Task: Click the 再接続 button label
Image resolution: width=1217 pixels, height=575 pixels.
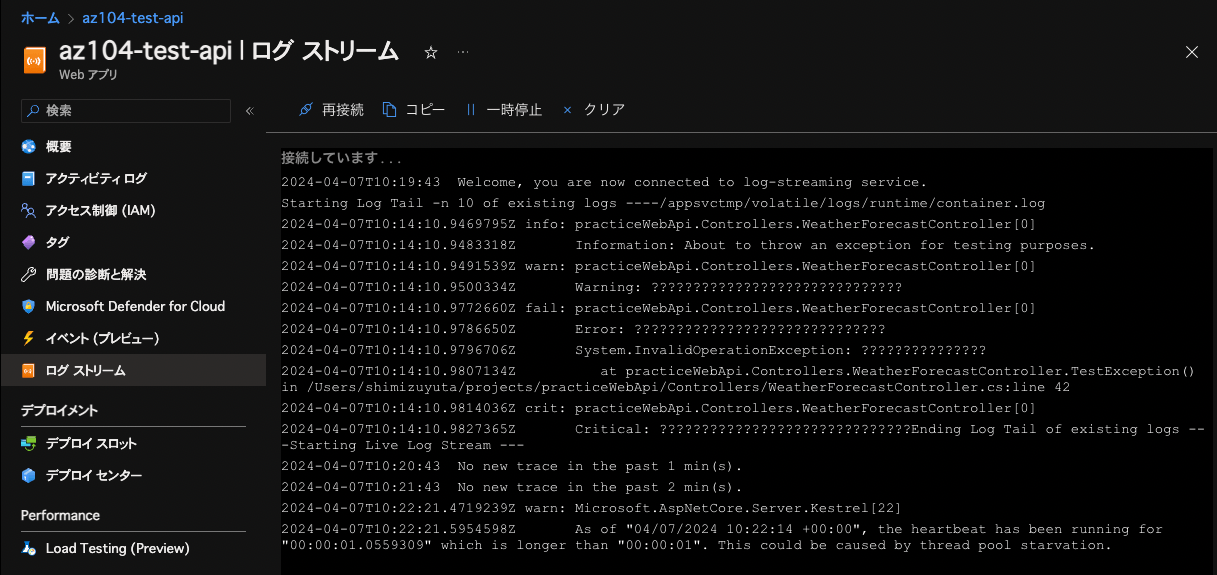Action: (343, 110)
